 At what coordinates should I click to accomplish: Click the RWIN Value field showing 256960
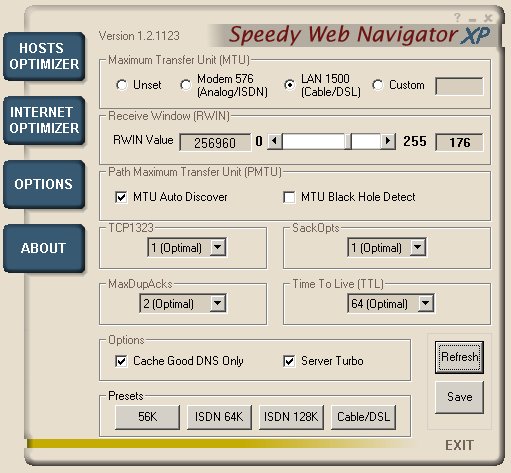click(x=215, y=142)
